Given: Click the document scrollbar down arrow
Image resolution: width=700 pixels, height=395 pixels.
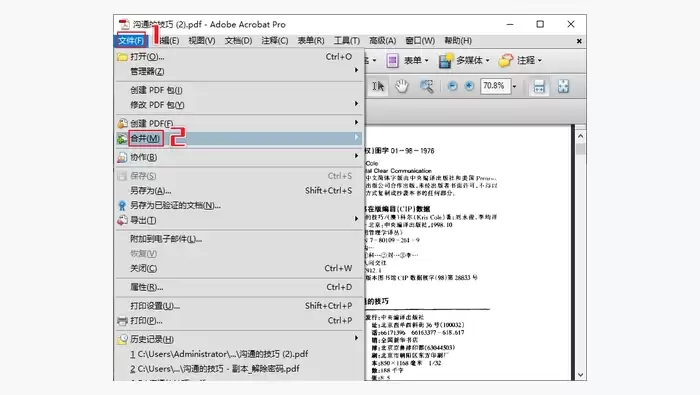Looking at the screenshot, I should (x=580, y=375).
